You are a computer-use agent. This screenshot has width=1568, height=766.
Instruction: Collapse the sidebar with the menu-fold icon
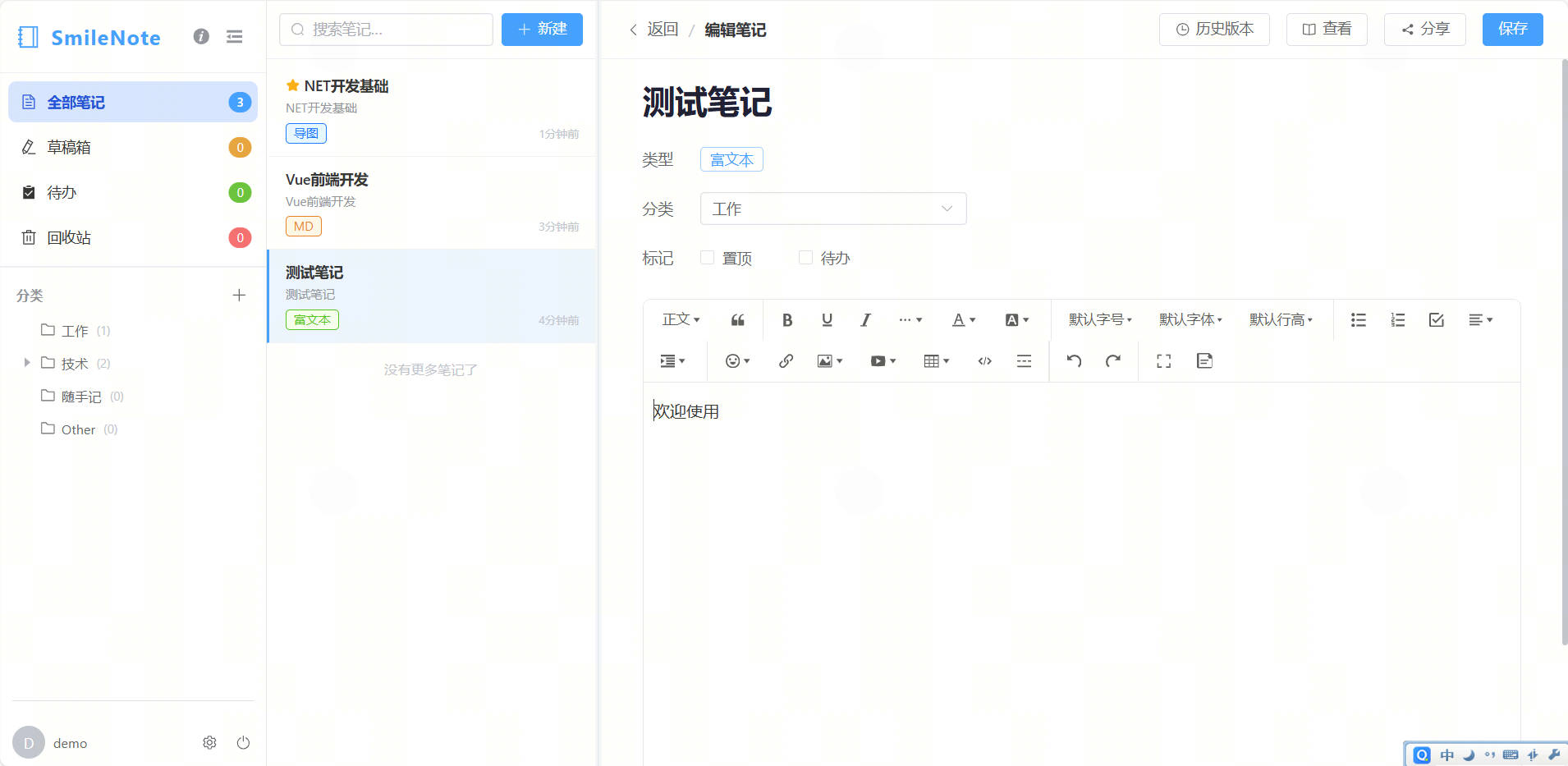235,36
